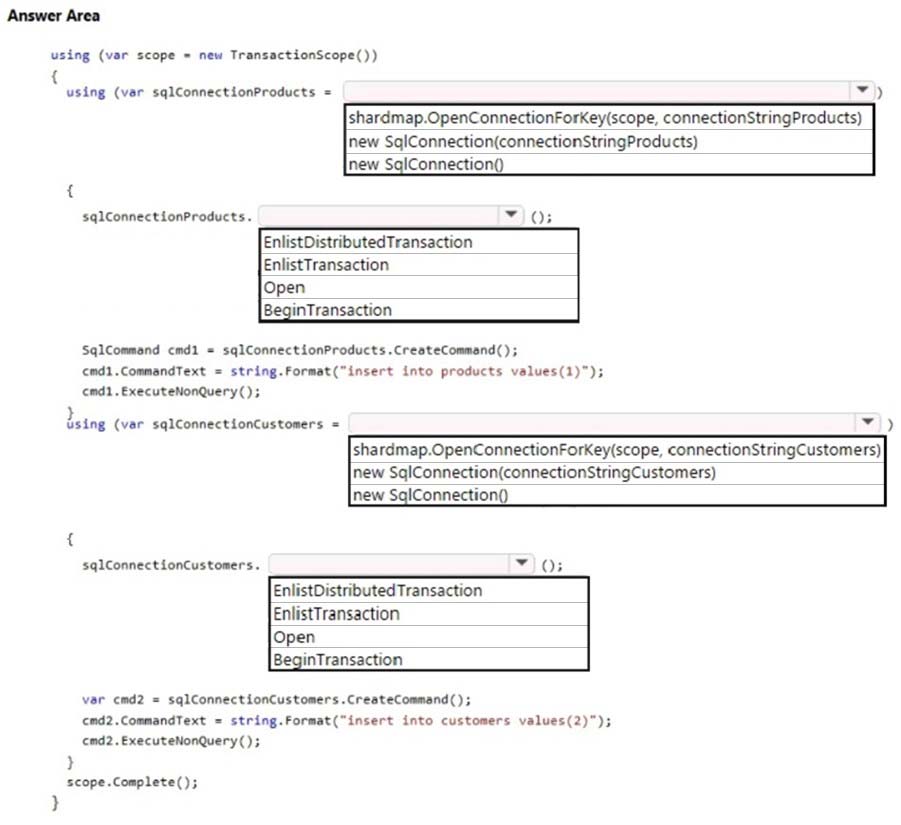Expand the sqlConnectionProducts method dropdown arrow

click(x=510, y=215)
